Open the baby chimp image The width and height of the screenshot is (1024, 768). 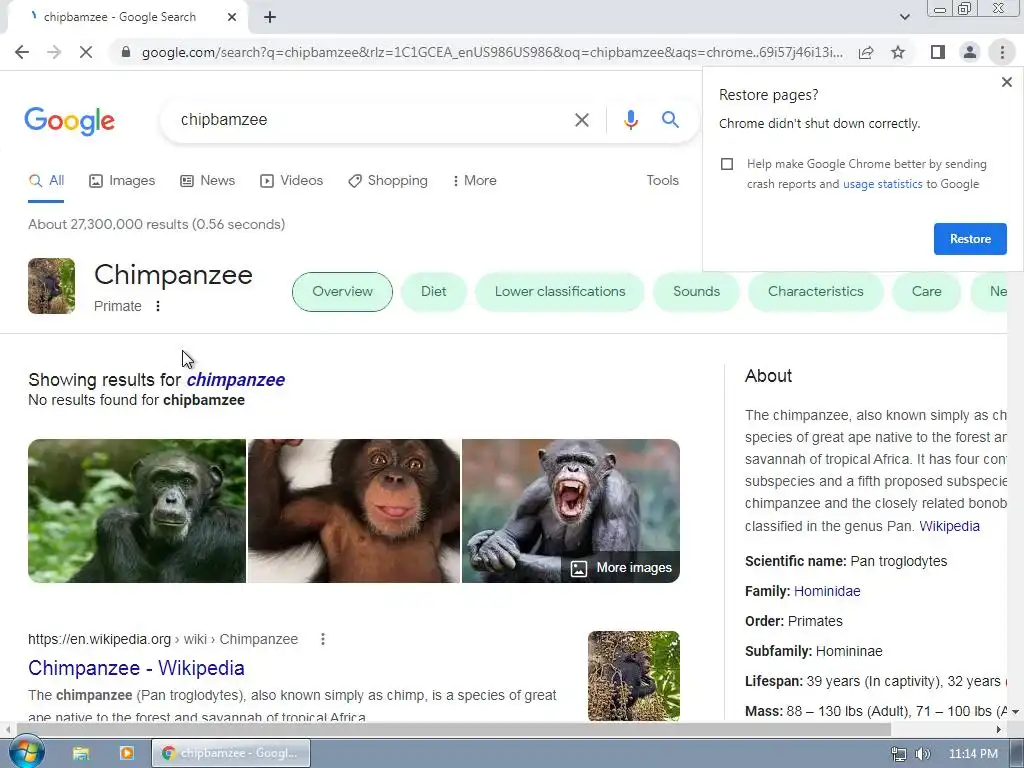click(354, 511)
